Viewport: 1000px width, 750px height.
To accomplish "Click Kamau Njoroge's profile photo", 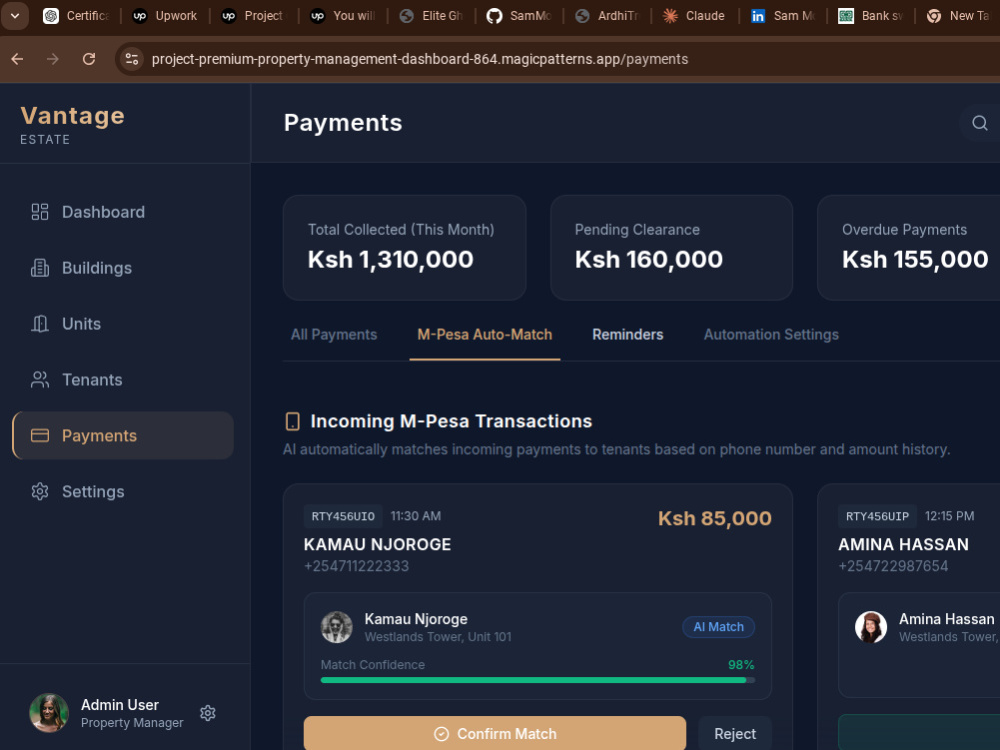I will coord(337,627).
